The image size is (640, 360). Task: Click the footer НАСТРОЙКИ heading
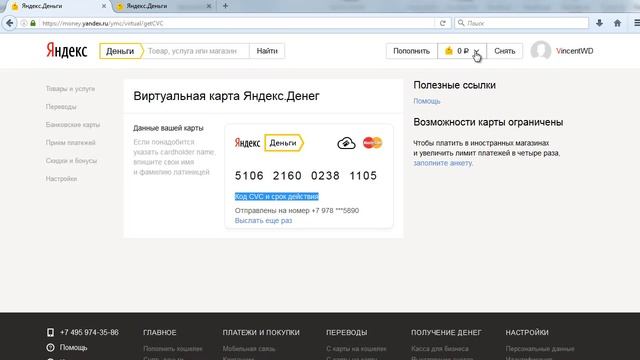pyautogui.click(x=527, y=333)
